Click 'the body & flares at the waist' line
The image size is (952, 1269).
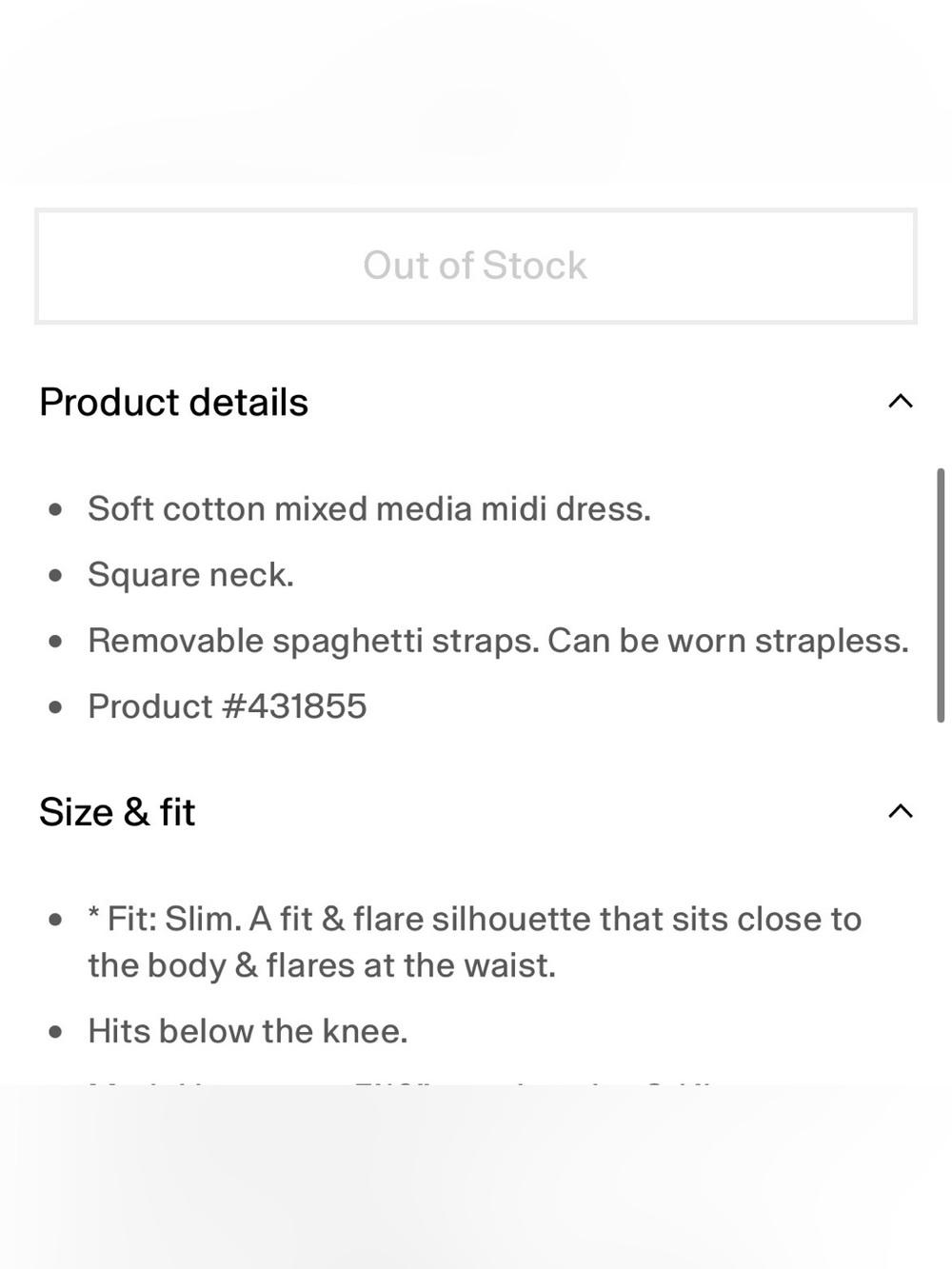click(322, 965)
